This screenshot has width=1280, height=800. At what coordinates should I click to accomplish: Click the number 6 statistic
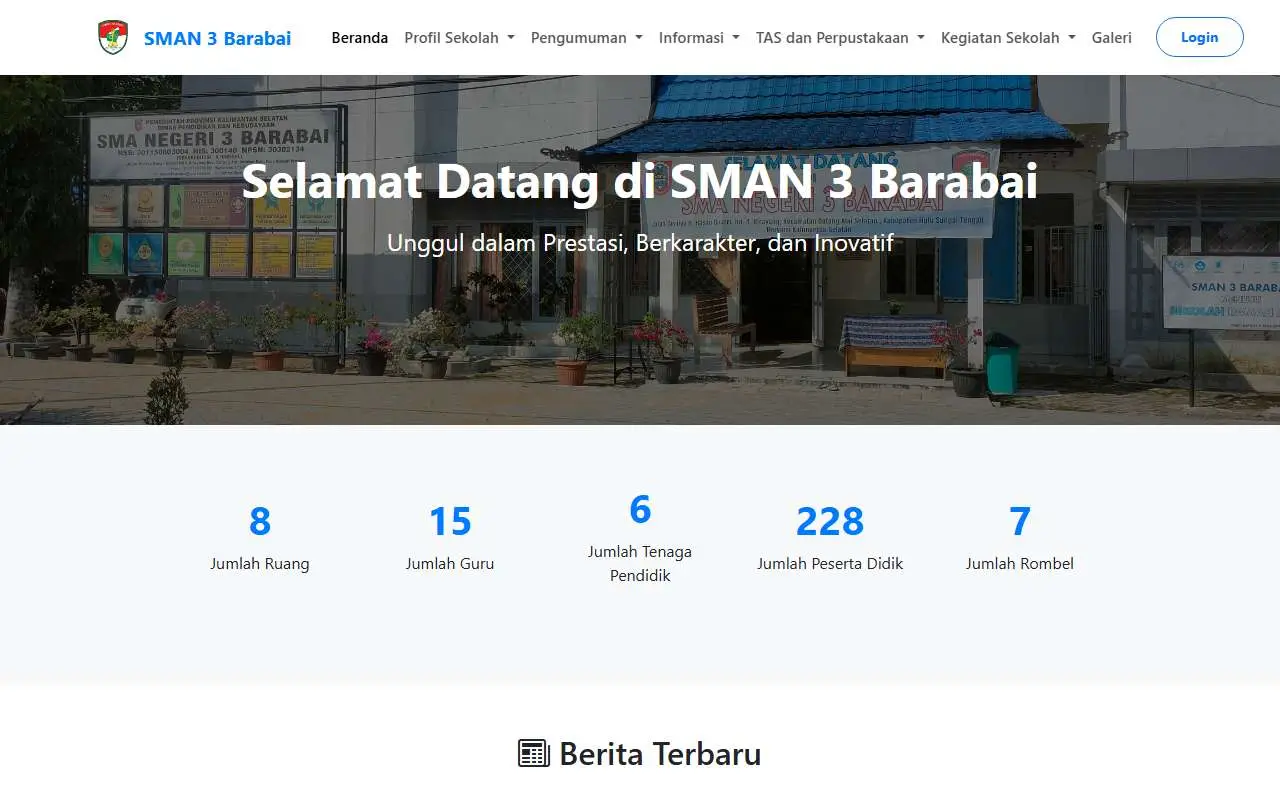[640, 509]
